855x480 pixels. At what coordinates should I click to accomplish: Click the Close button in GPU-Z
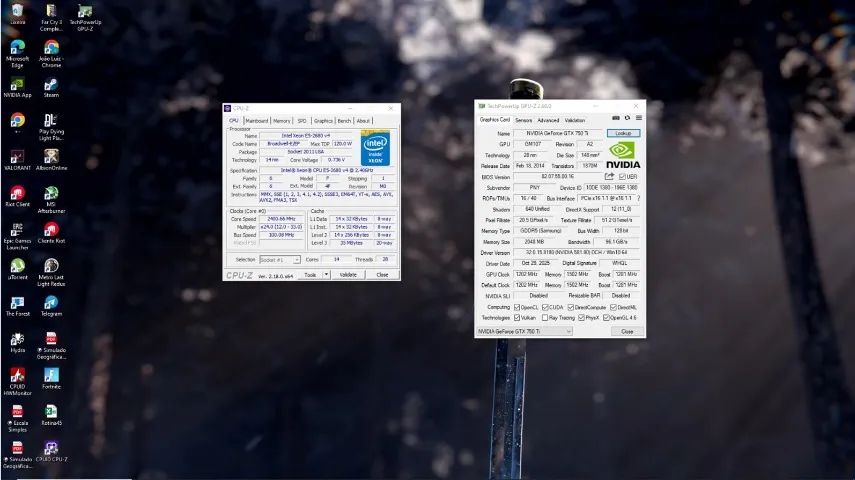point(627,331)
